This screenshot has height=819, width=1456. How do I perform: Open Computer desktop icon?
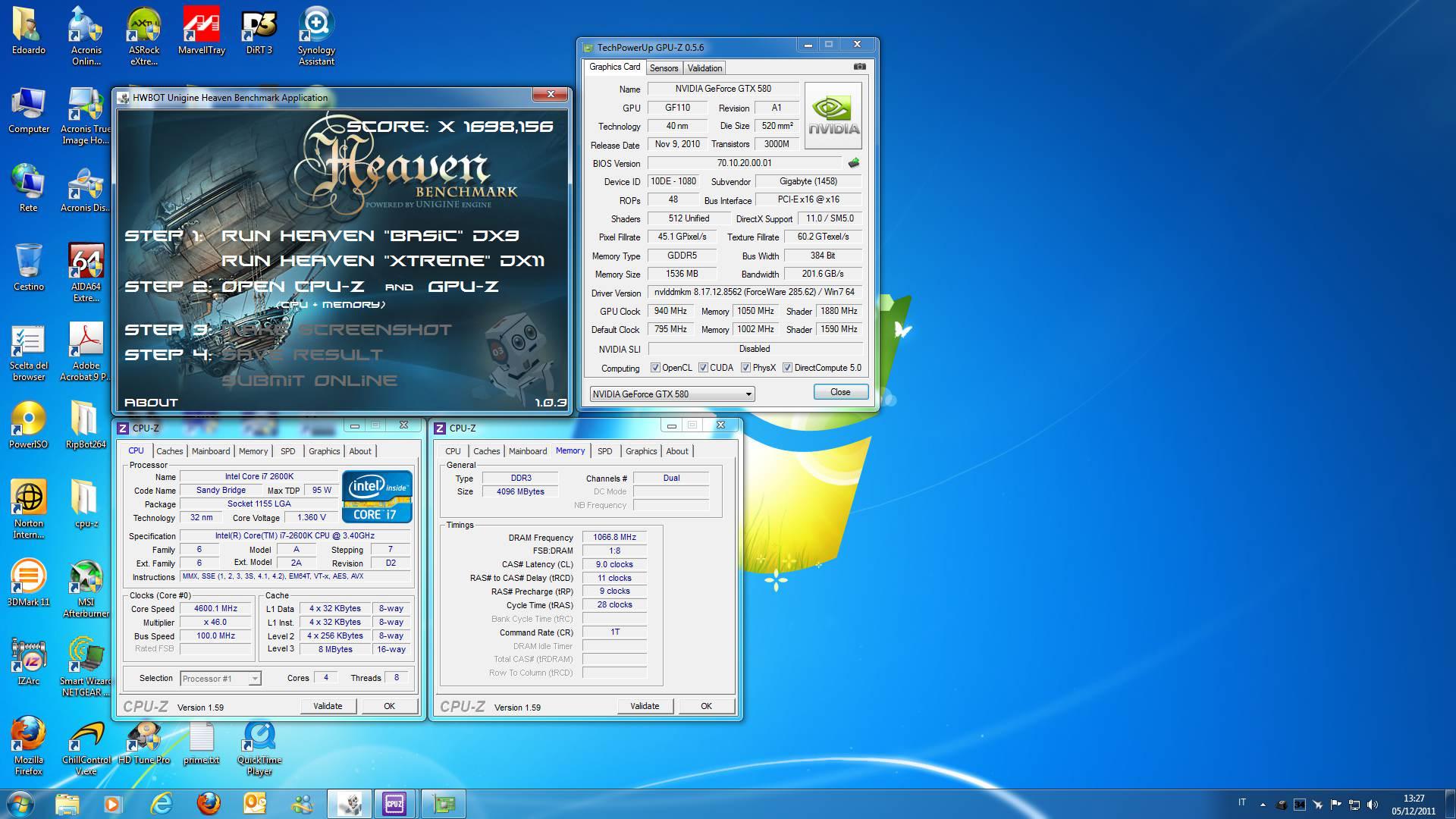(28, 110)
